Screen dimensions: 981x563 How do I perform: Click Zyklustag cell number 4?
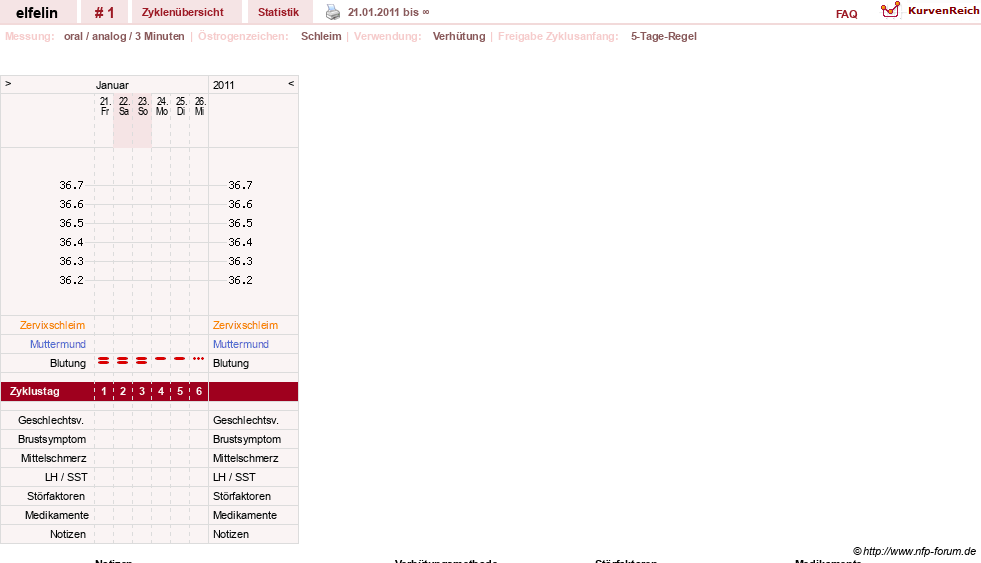point(161,392)
